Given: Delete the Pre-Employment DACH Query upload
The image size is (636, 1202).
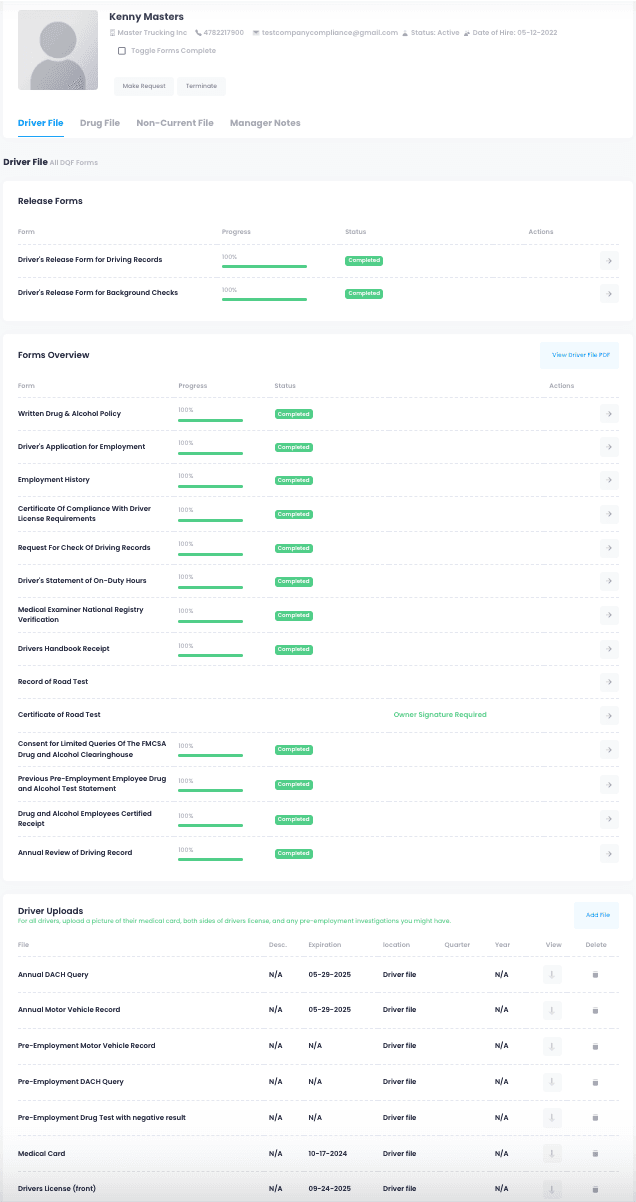Looking at the screenshot, I should pos(595,1081).
